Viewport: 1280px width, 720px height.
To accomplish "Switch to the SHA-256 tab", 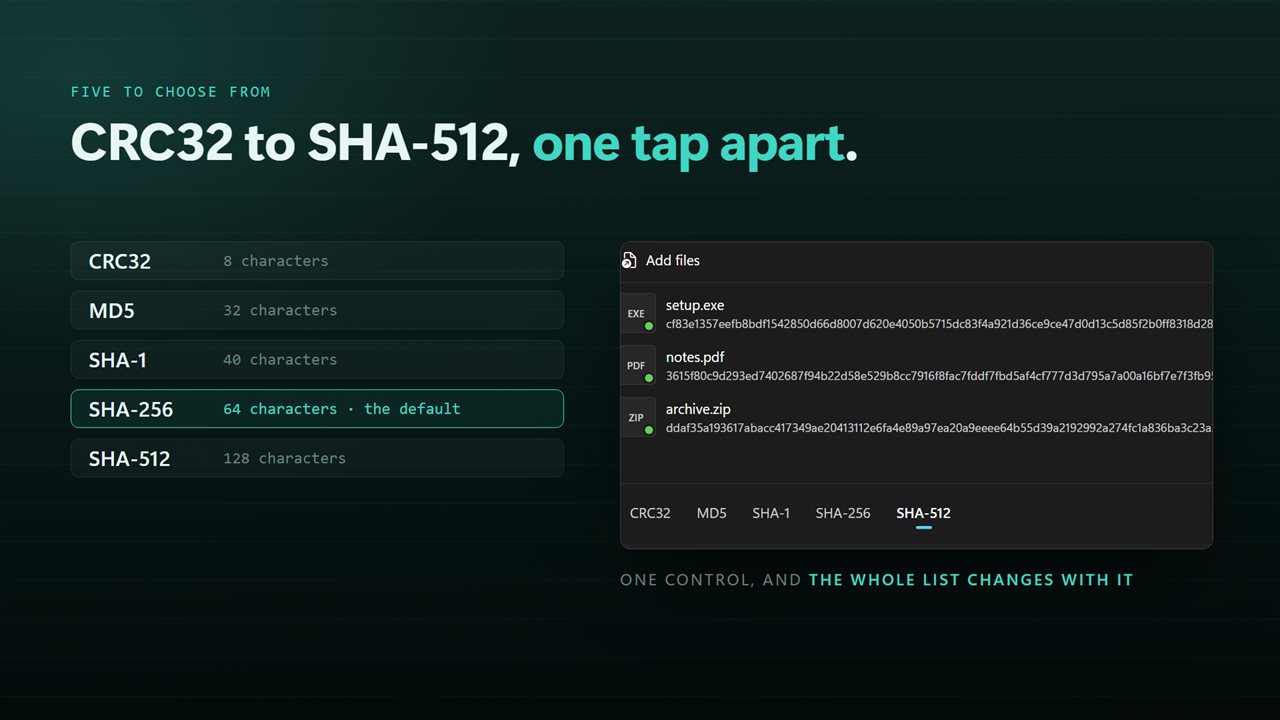I will [843, 513].
